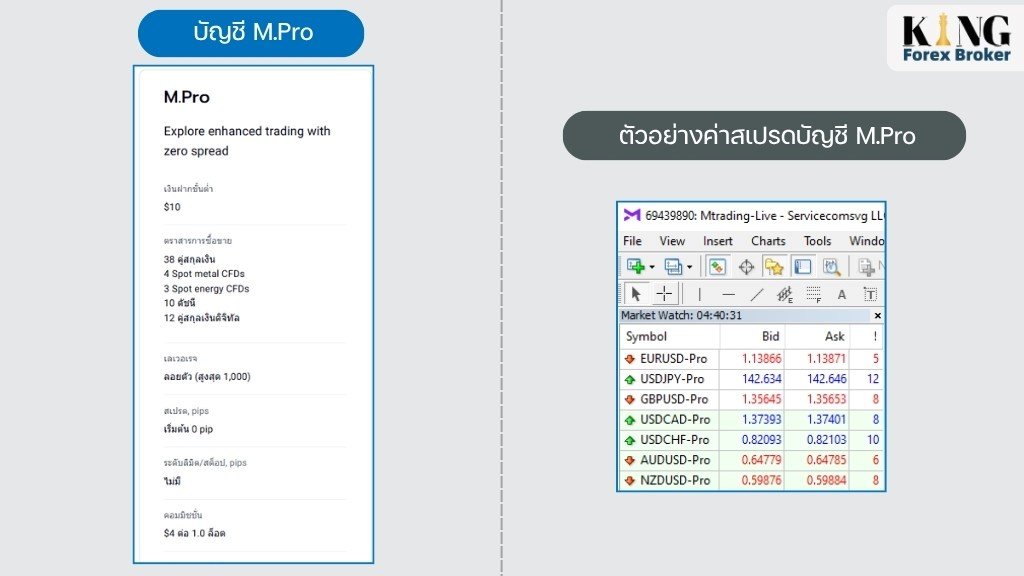
Task: Click the New Order toolbar icon
Action: tap(867, 266)
